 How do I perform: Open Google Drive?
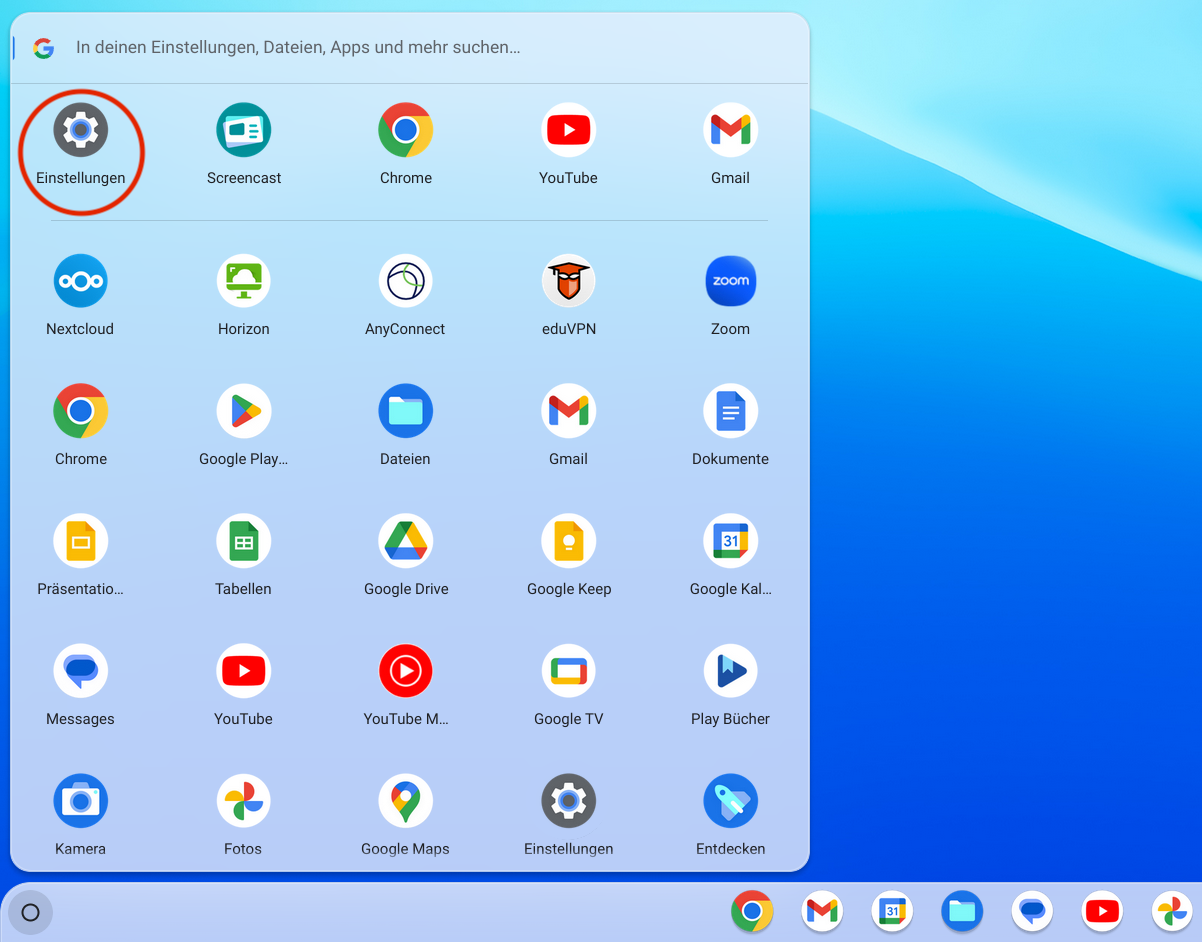pos(406,541)
